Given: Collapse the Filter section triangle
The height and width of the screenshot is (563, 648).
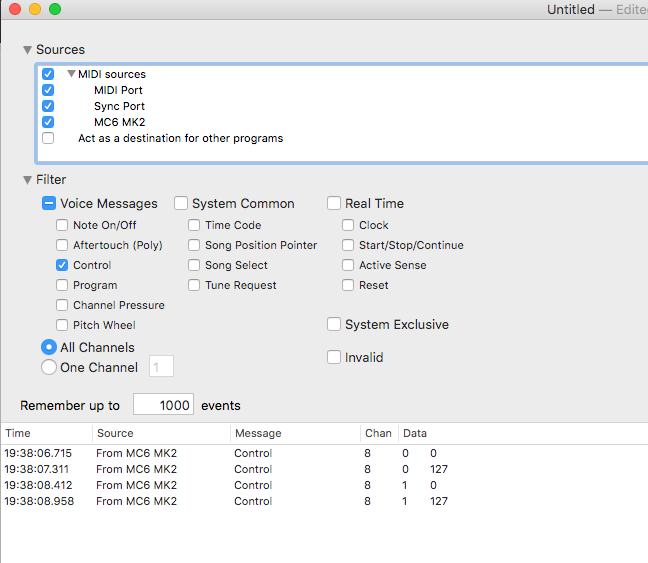Looking at the screenshot, I should tap(27, 180).
